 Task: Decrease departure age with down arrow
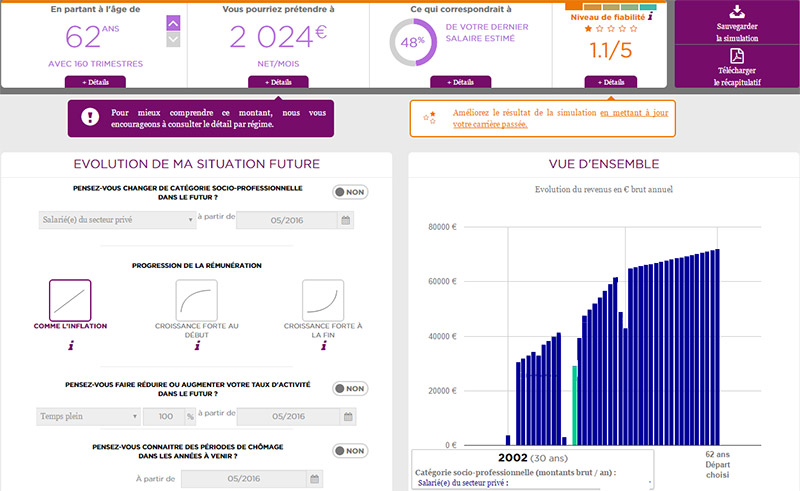(173, 39)
